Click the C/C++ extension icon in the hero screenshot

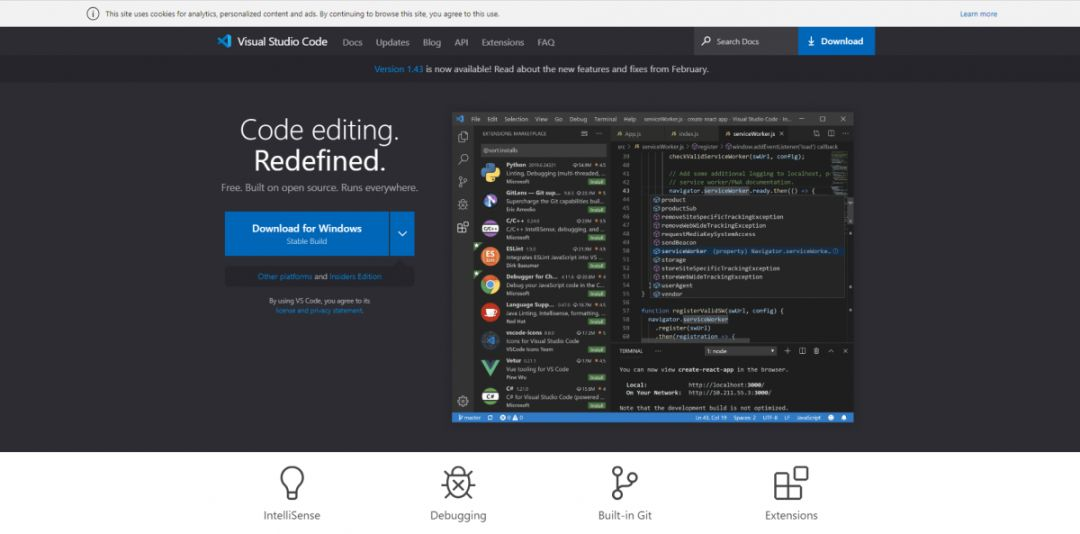tap(490, 229)
